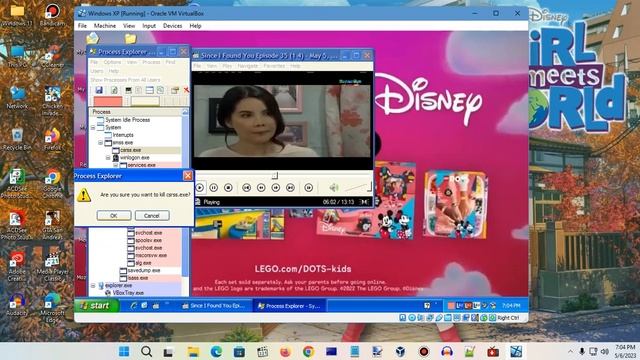This screenshot has height=360, width=640.
Task: Click the Skip Back button
Action: point(247,187)
